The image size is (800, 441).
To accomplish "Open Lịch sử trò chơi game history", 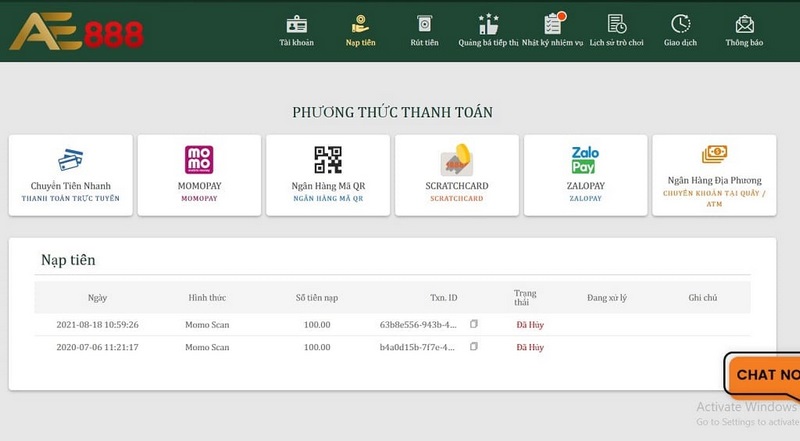I will tap(616, 28).
